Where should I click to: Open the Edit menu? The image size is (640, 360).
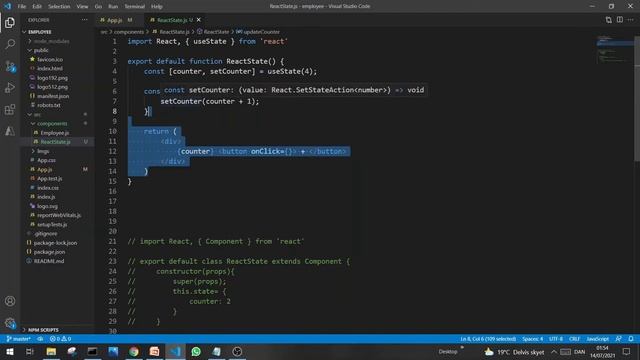click(37, 7)
